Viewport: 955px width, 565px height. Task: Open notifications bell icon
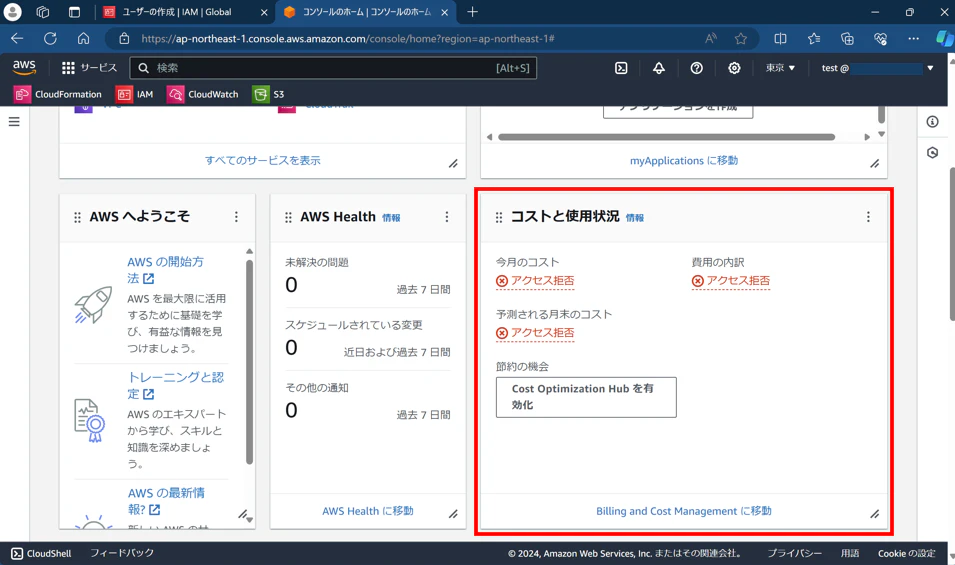pos(658,68)
